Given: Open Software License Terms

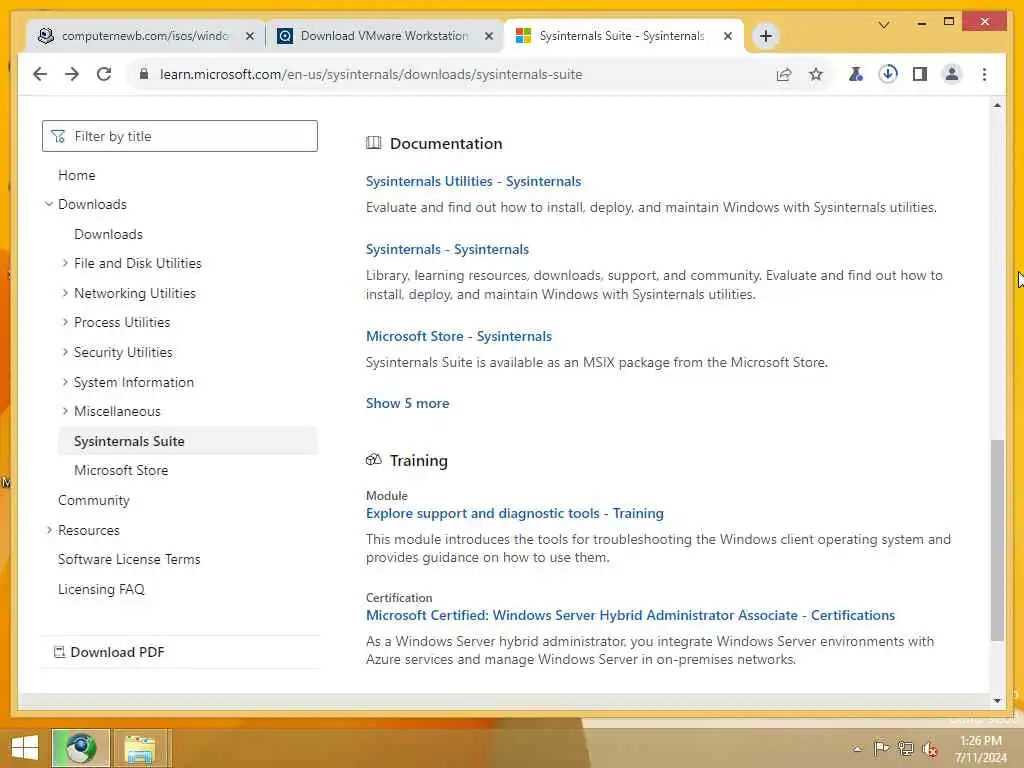Looking at the screenshot, I should [129, 559].
